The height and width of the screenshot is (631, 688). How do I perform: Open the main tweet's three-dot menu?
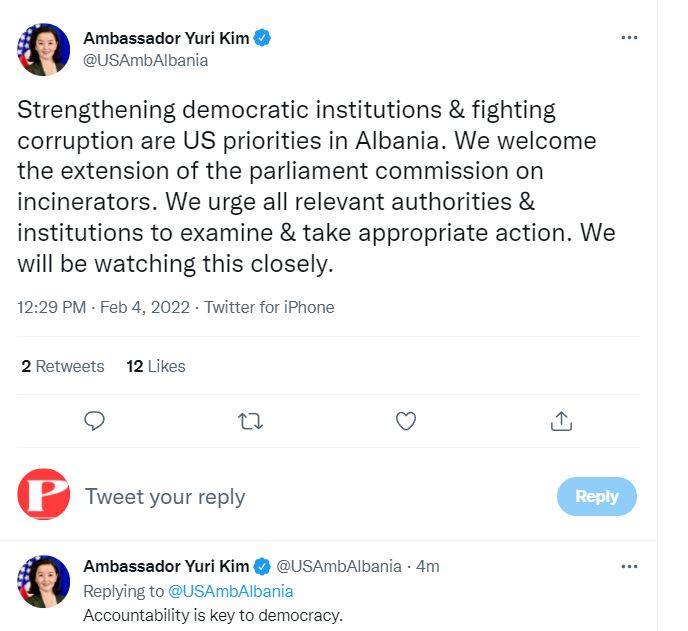point(629,38)
